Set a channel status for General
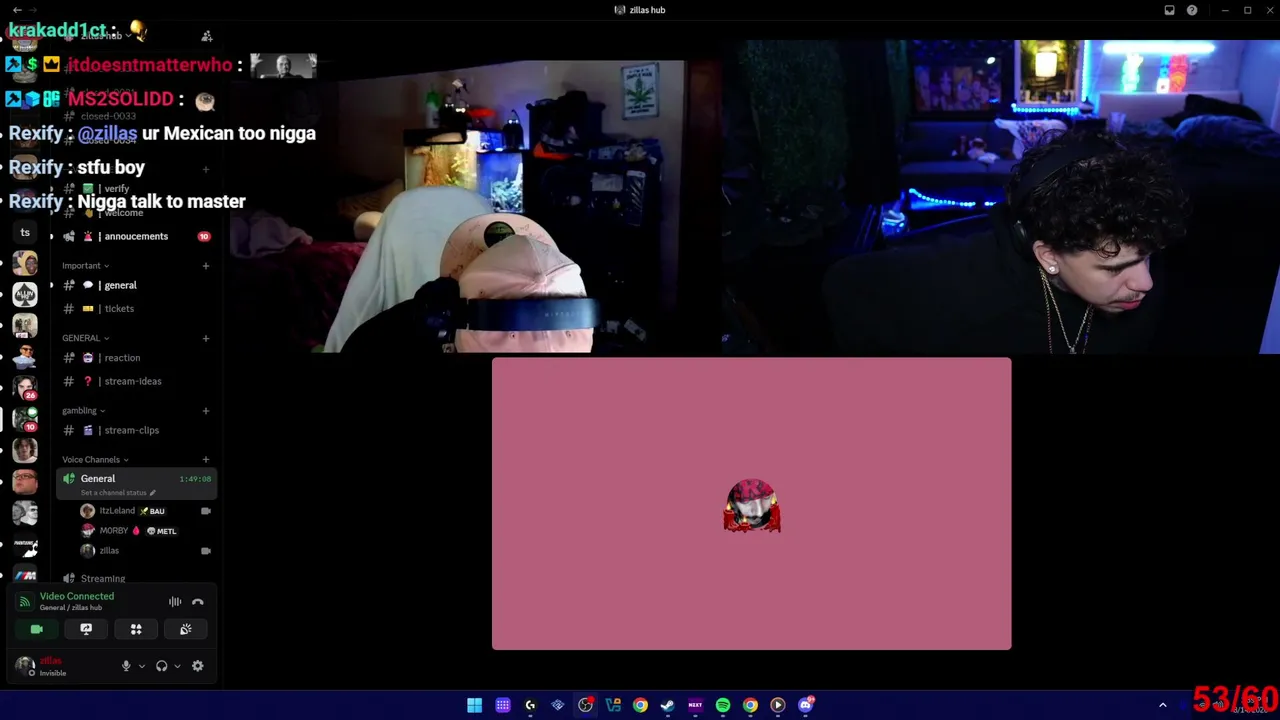This screenshot has width=1280, height=720. coord(118,493)
